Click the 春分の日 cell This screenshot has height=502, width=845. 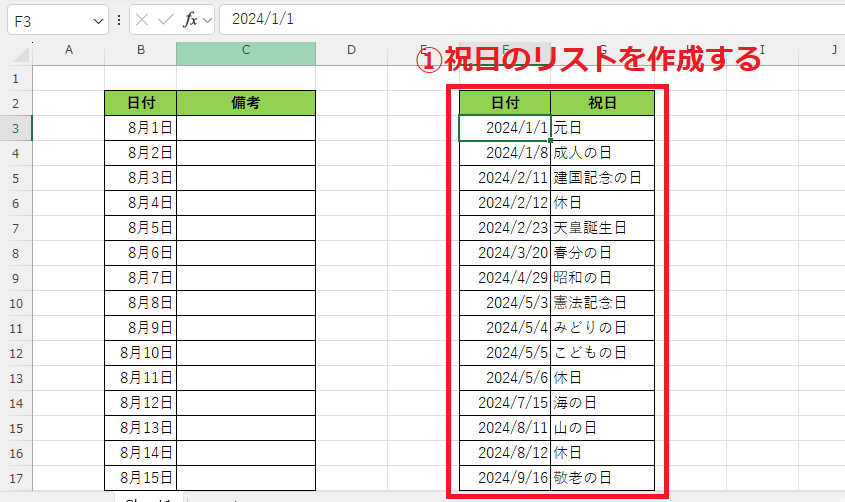click(x=602, y=253)
